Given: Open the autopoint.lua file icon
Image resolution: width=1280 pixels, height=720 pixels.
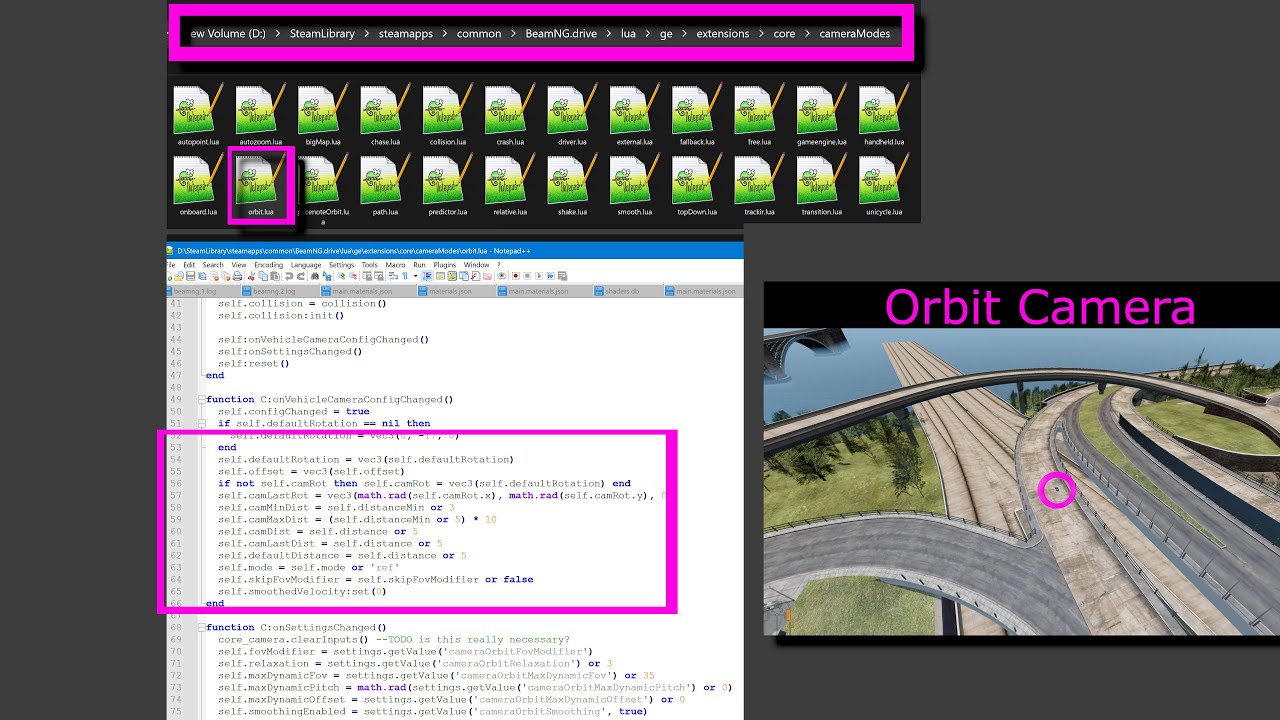Looking at the screenshot, I should point(198,109).
